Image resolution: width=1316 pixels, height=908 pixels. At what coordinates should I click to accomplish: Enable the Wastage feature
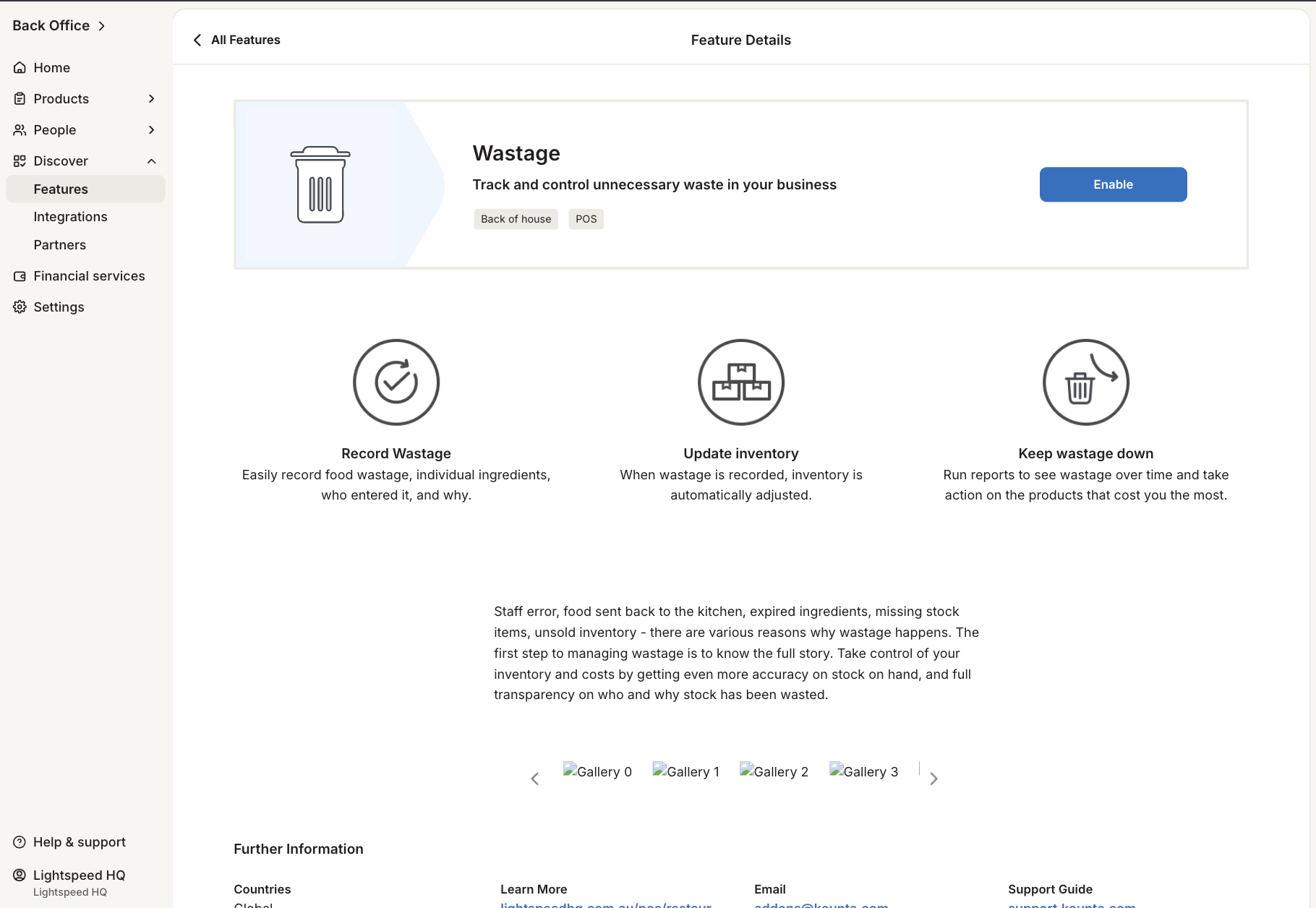pos(1113,184)
